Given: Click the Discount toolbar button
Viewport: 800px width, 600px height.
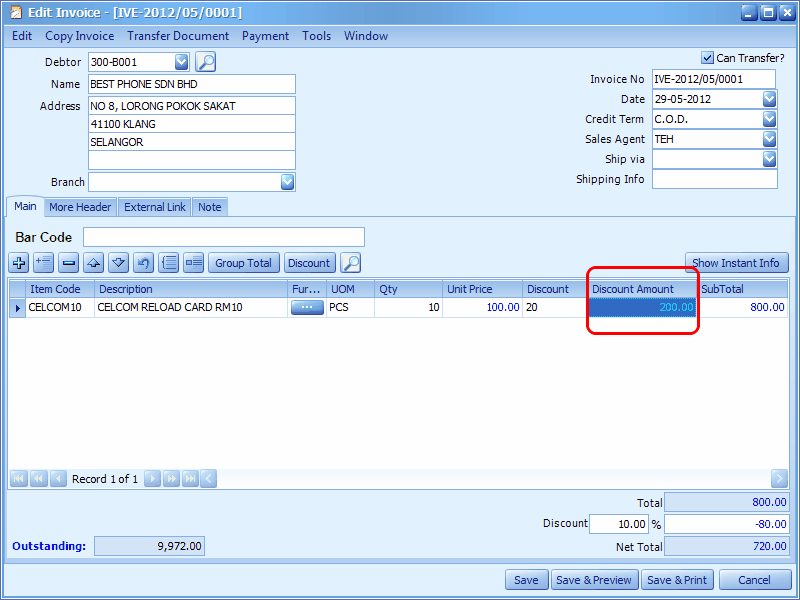Looking at the screenshot, I should click(309, 263).
